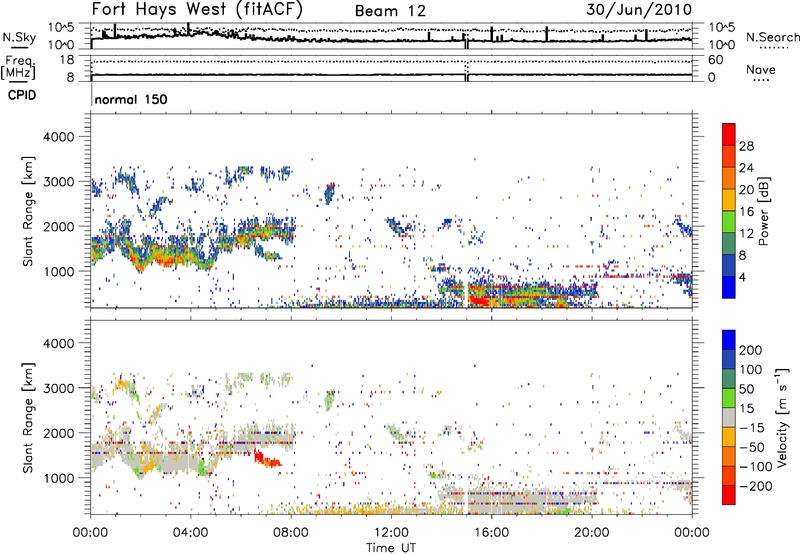Click '4000' on the power panel axis

pos(58,137)
